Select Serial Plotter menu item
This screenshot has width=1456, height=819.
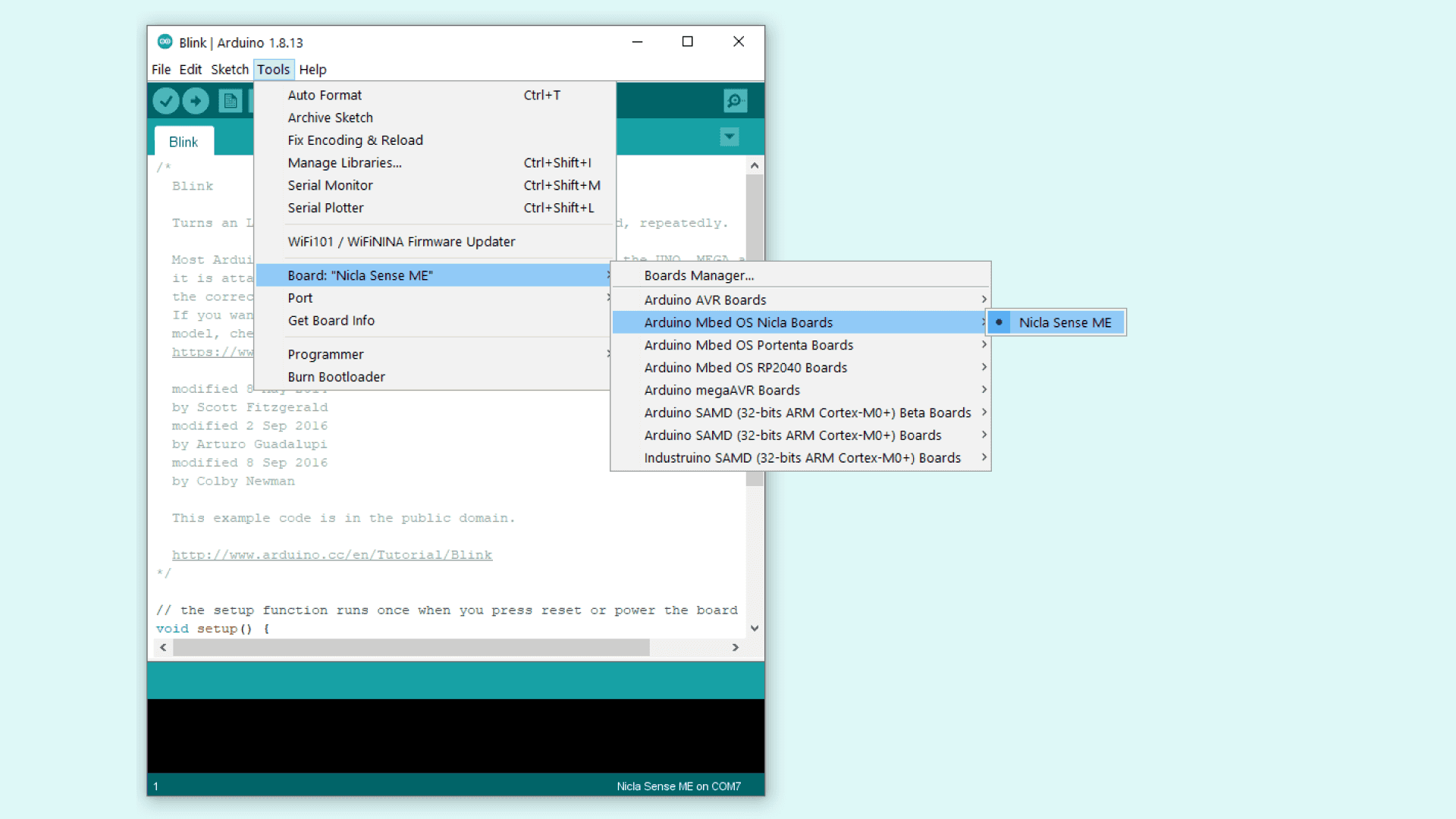coord(325,208)
